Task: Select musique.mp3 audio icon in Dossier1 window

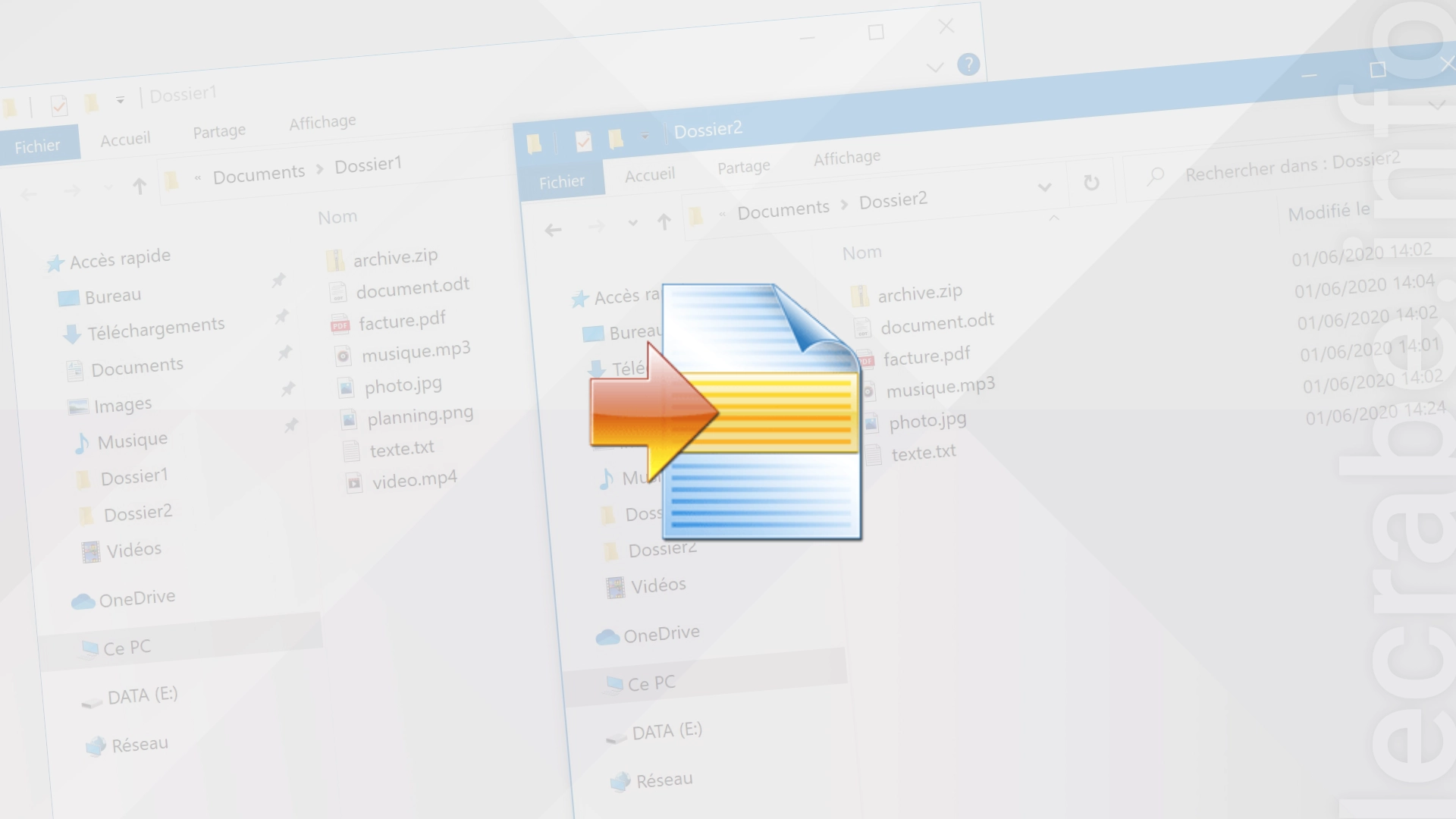Action: pyautogui.click(x=344, y=356)
